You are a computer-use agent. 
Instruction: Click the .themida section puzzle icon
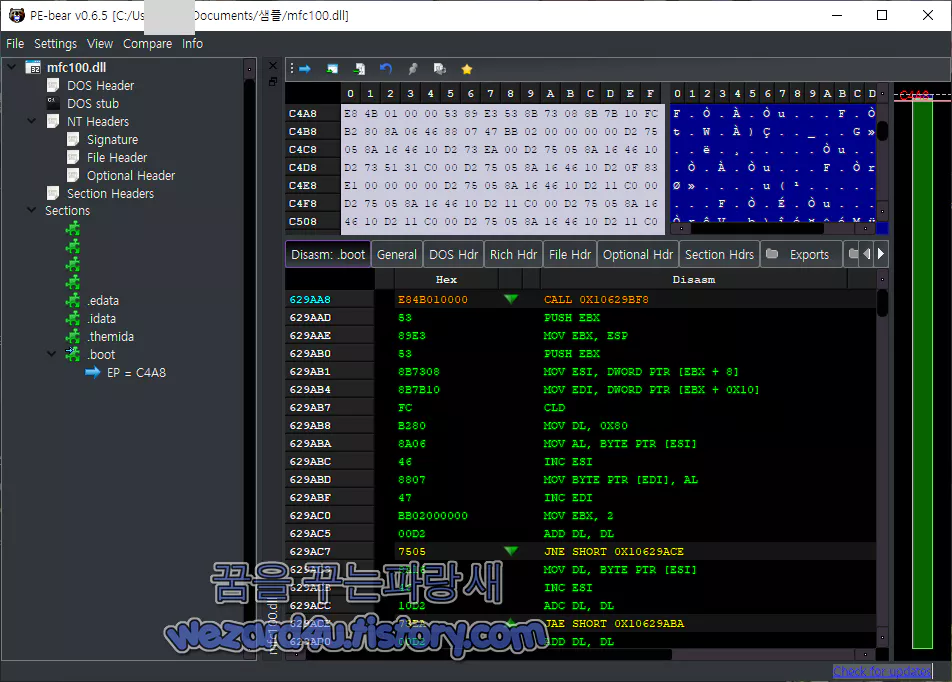(73, 336)
